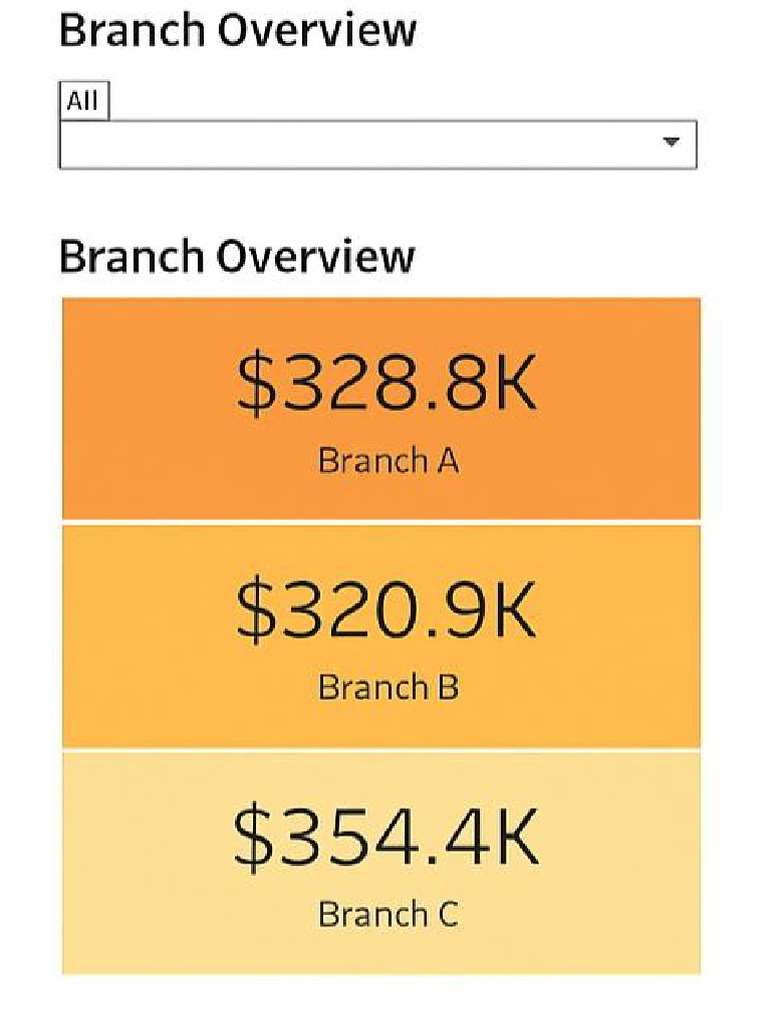Image resolution: width=768 pixels, height=1024 pixels.
Task: Open the branch filter combo box
Action: point(377,145)
